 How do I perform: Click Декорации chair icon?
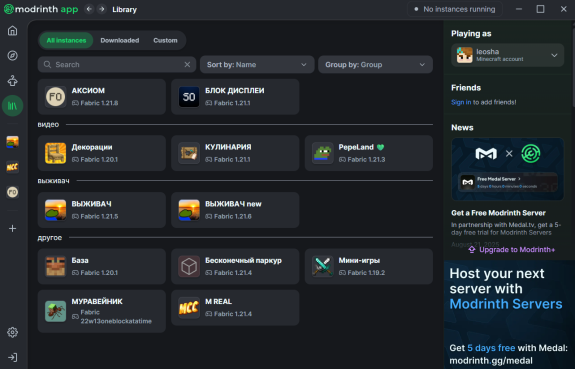click(x=55, y=153)
